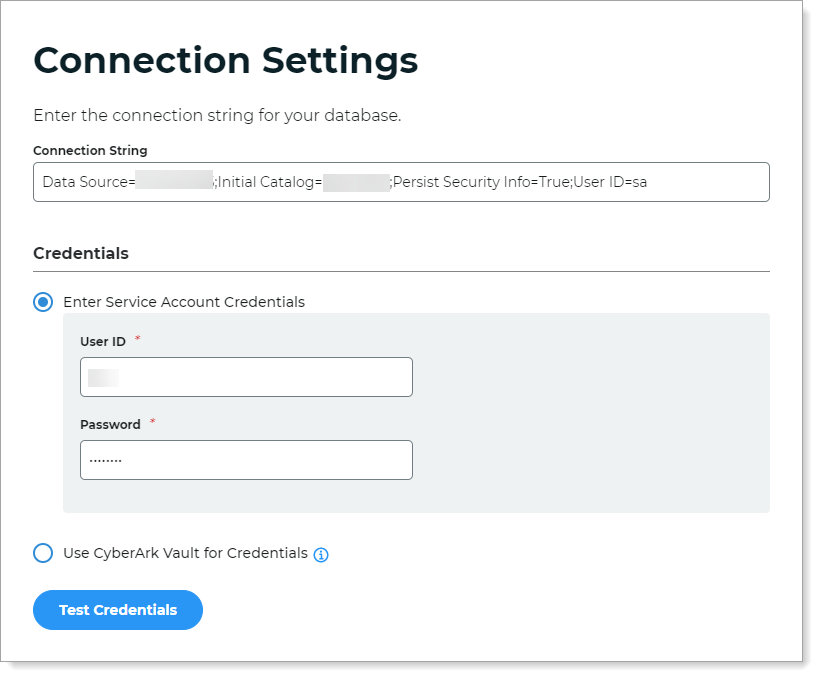Click the User ID field label
818x677 pixels.
point(103,341)
